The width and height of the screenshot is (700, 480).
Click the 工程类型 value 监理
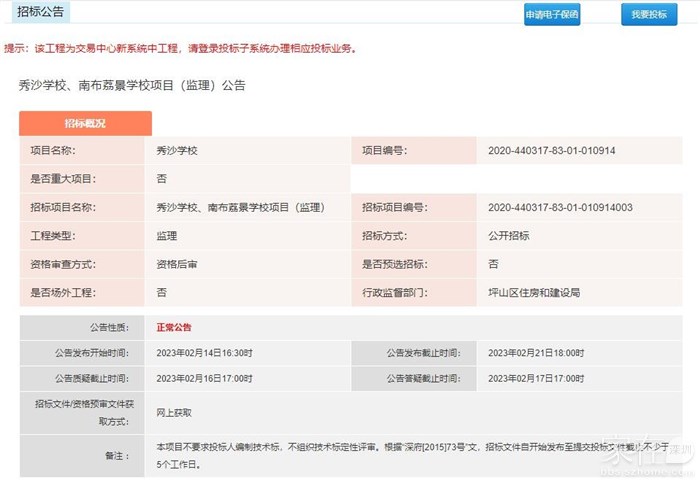tap(166, 236)
